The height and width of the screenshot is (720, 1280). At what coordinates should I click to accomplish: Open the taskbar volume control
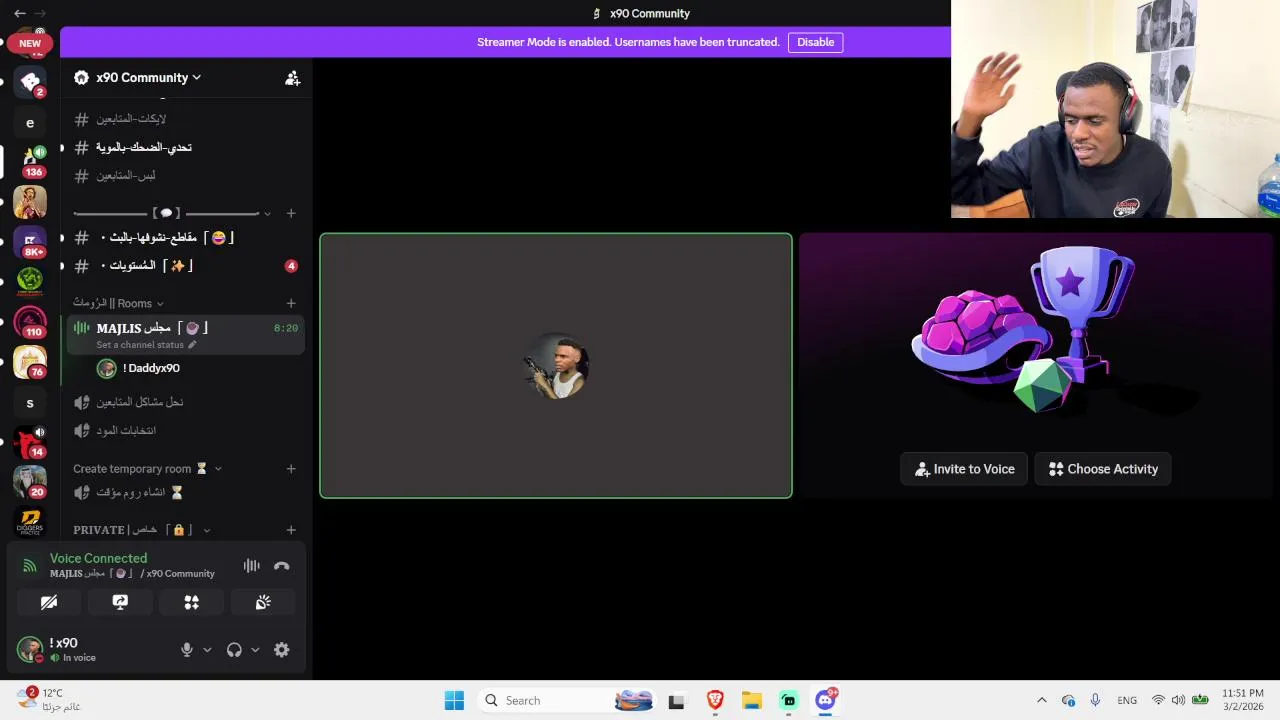point(1178,701)
